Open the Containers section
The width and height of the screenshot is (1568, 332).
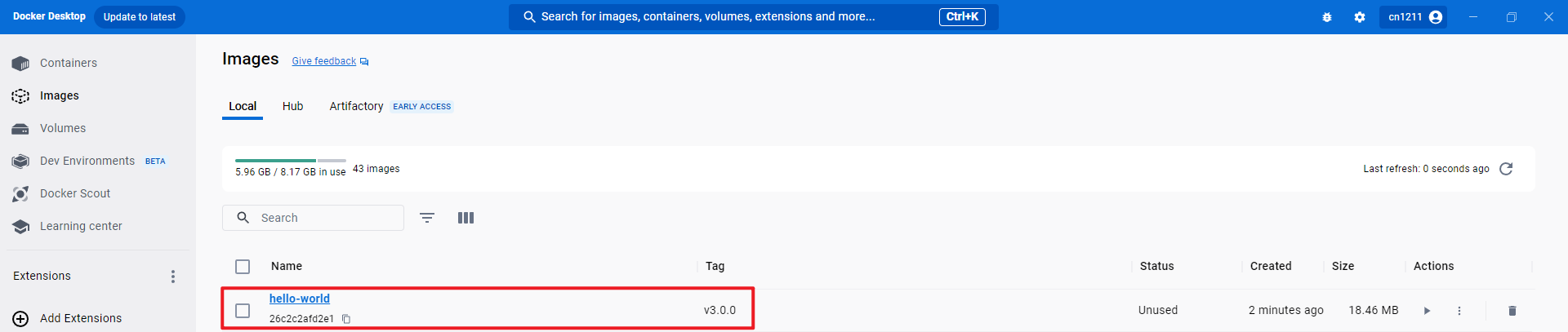68,63
